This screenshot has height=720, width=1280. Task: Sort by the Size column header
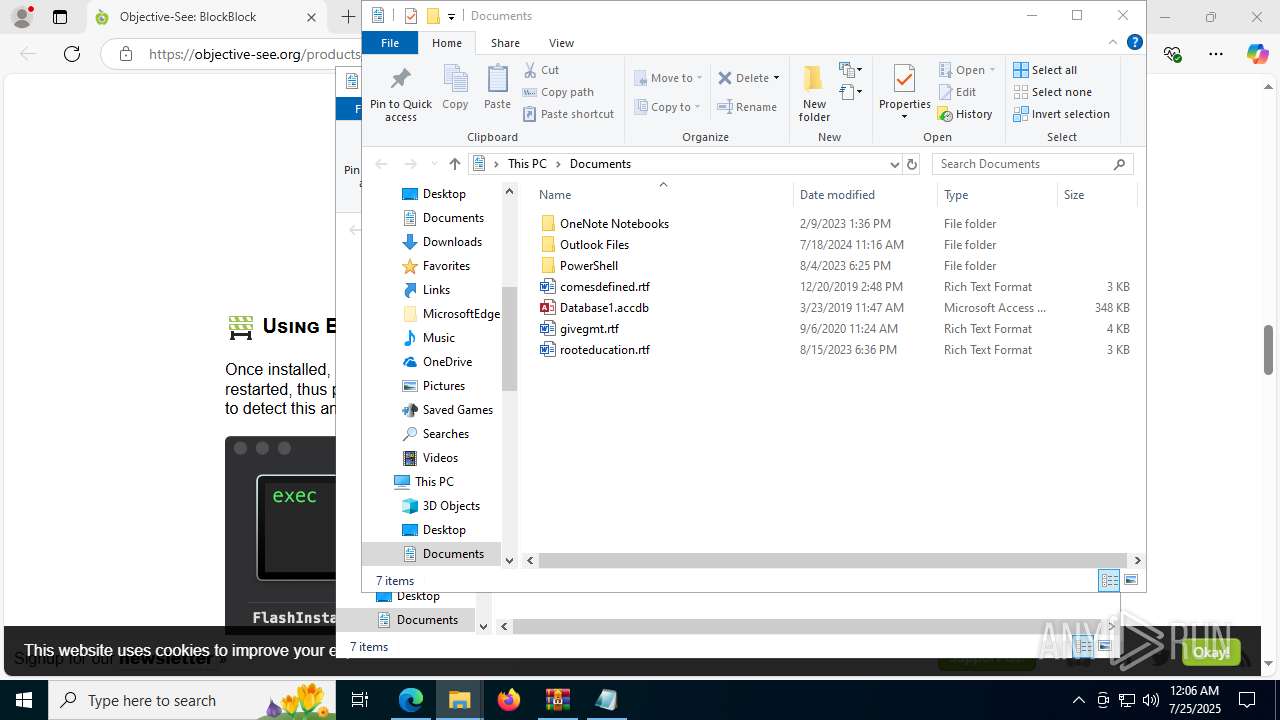1096,195
